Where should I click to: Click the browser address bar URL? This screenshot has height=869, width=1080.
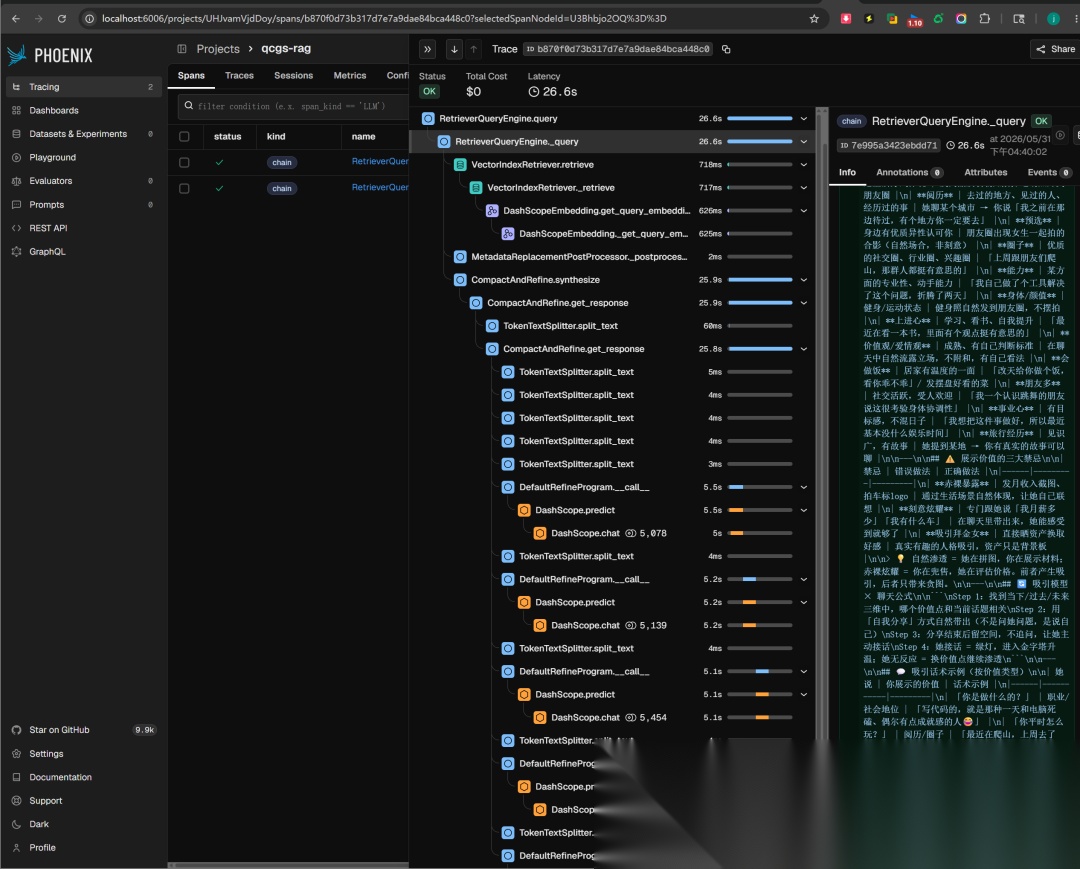[x=384, y=19]
